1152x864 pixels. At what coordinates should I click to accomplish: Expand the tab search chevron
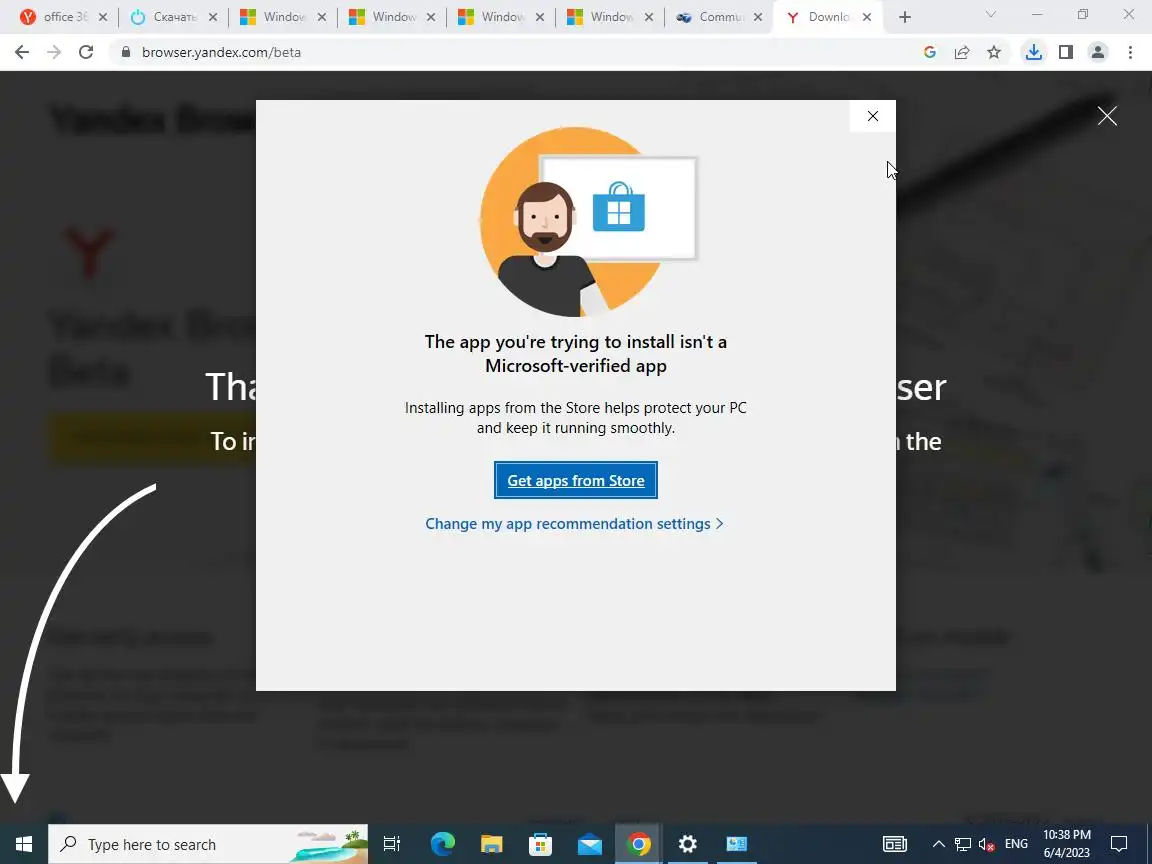[x=990, y=15]
